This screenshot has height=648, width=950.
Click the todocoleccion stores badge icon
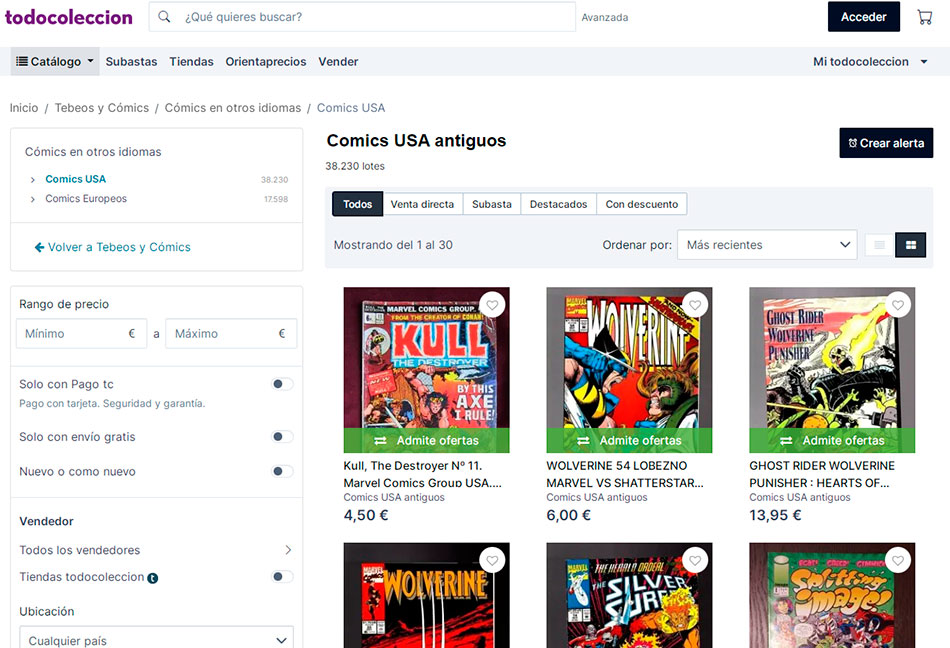153,578
